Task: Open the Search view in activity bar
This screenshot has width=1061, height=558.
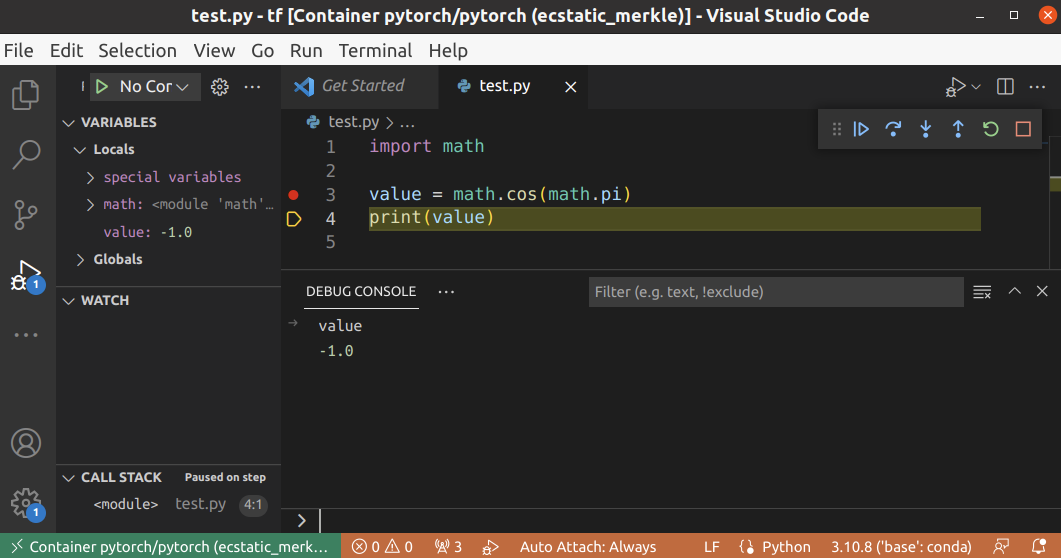Action: point(26,155)
